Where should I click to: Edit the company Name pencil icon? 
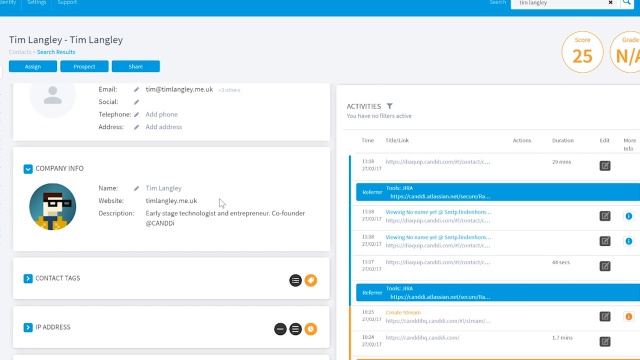[136, 189]
